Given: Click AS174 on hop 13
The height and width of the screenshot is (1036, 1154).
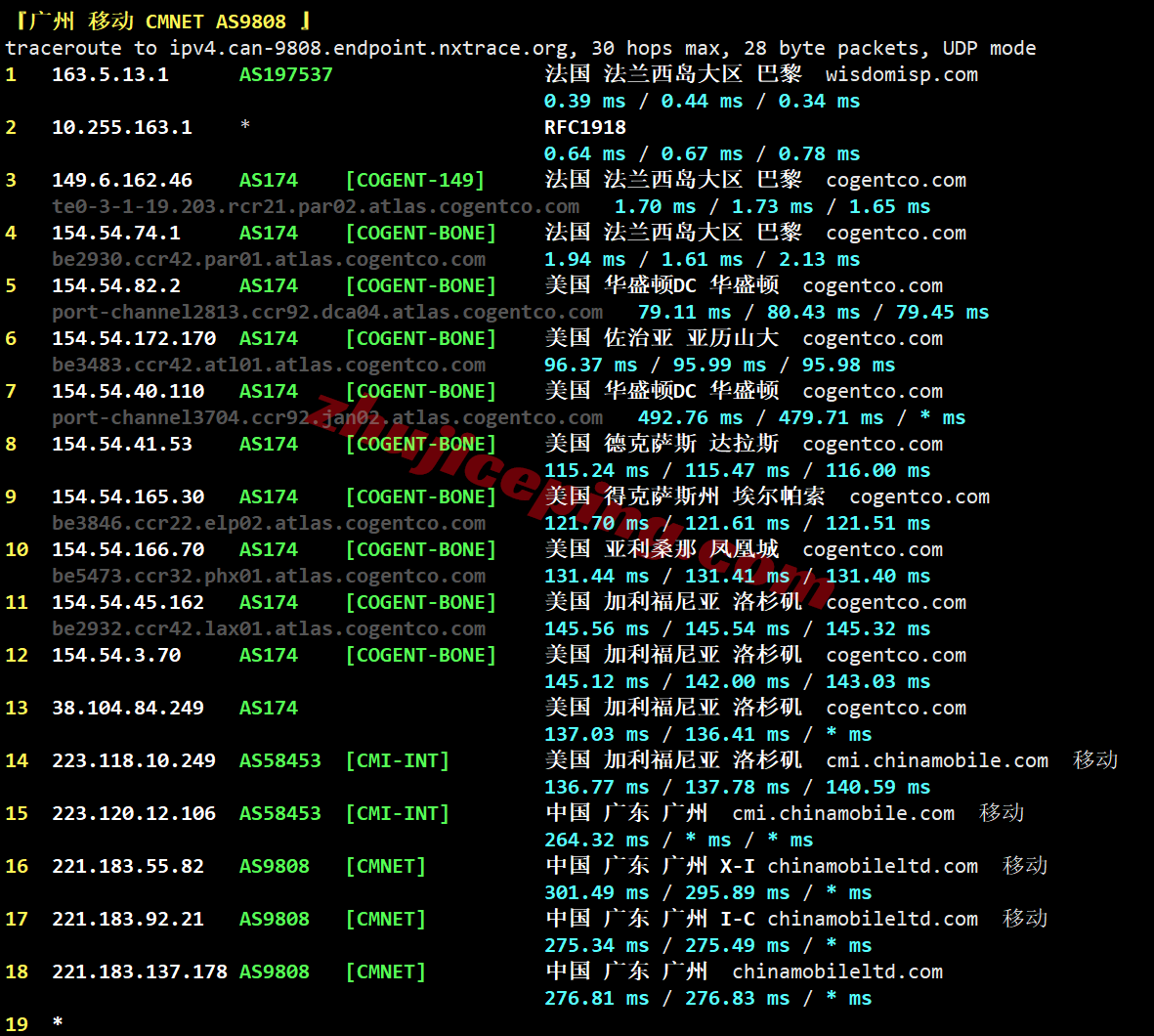Looking at the screenshot, I should (268, 709).
